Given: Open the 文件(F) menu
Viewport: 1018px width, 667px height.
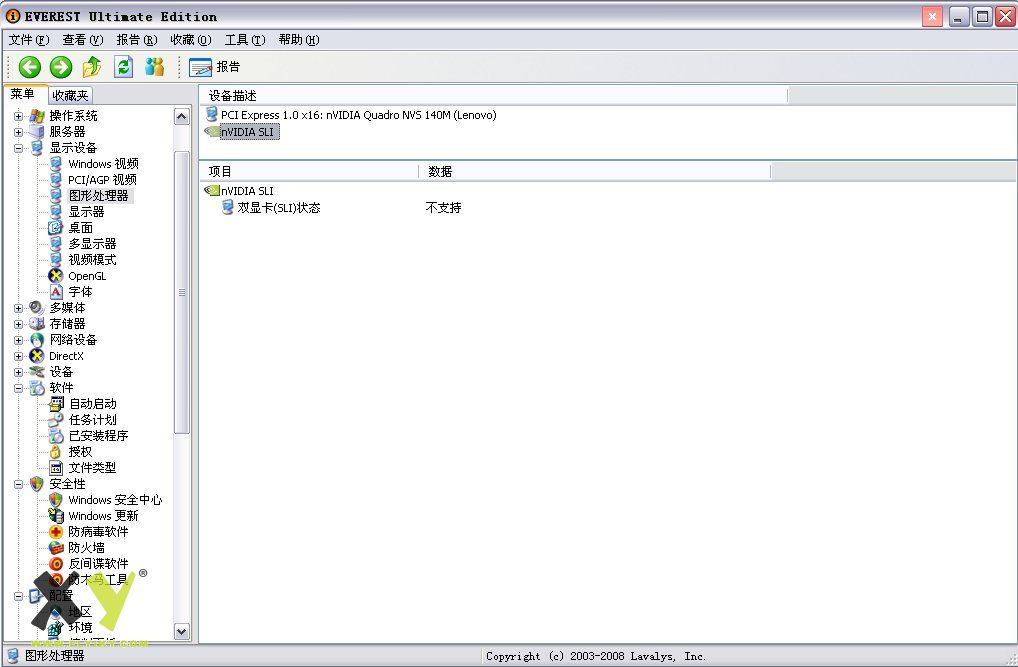Looking at the screenshot, I should pos(29,40).
